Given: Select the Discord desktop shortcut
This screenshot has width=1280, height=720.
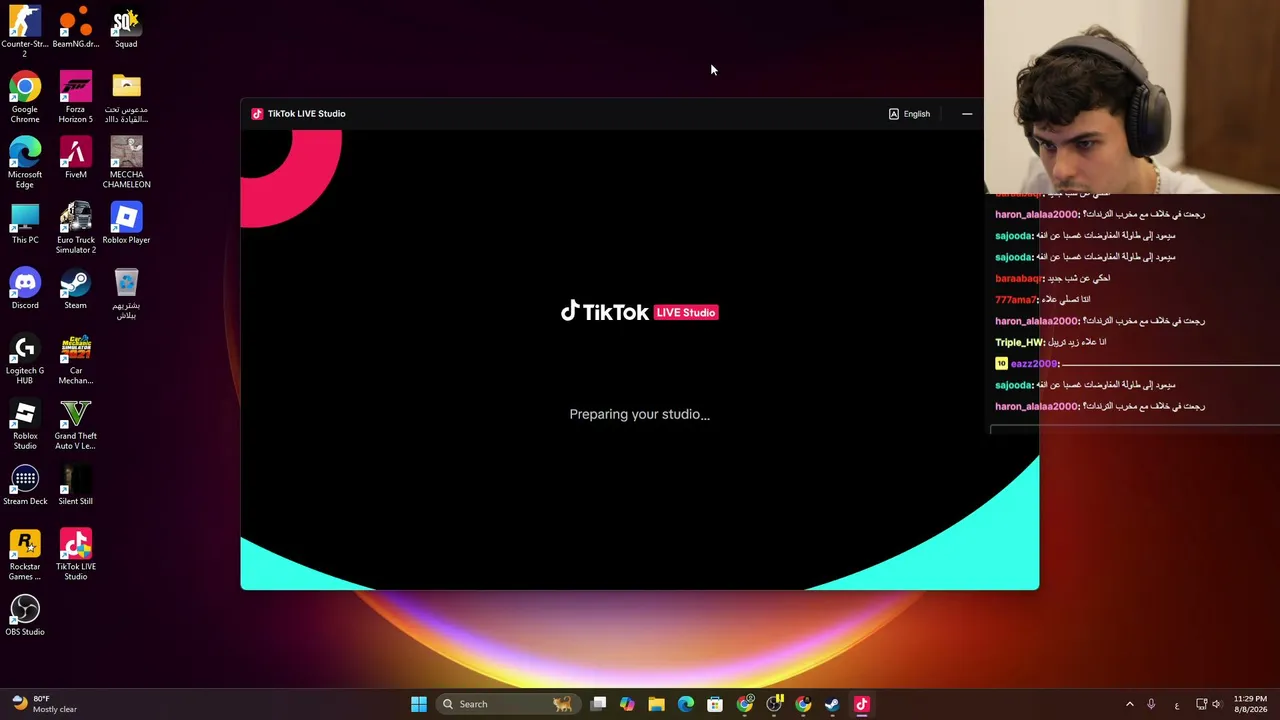Looking at the screenshot, I should pos(25,288).
